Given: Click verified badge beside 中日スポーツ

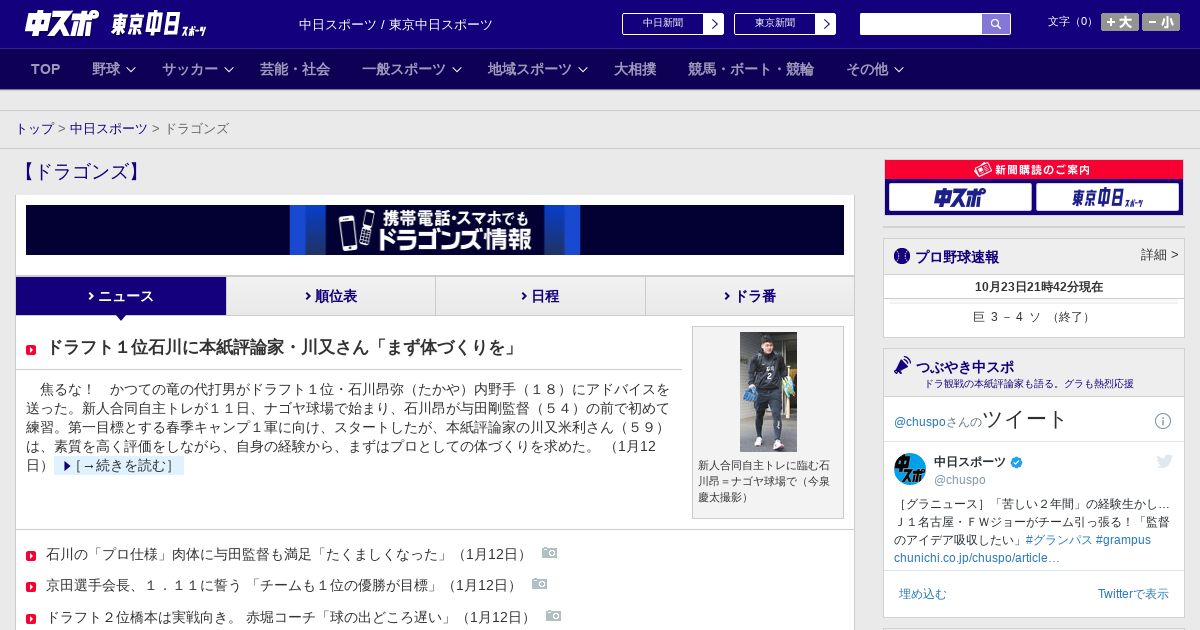Looking at the screenshot, I should [x=1017, y=462].
